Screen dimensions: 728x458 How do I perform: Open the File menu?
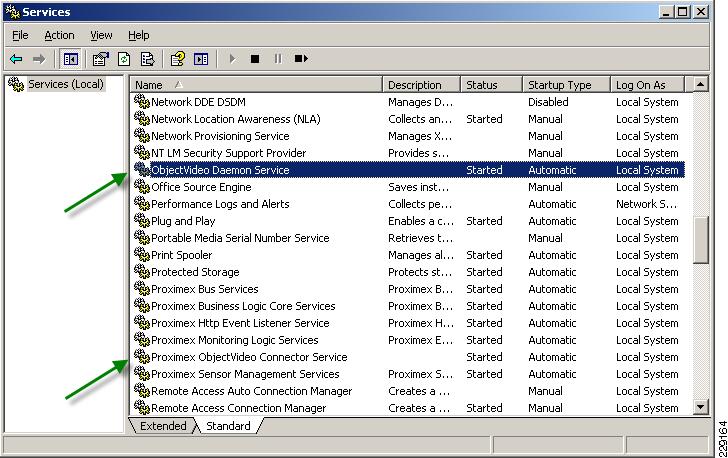(20, 35)
